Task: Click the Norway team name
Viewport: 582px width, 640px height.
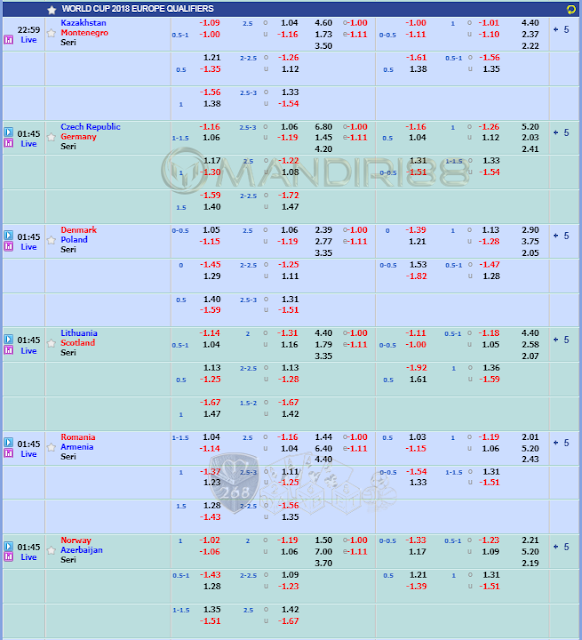Action: 76,540
